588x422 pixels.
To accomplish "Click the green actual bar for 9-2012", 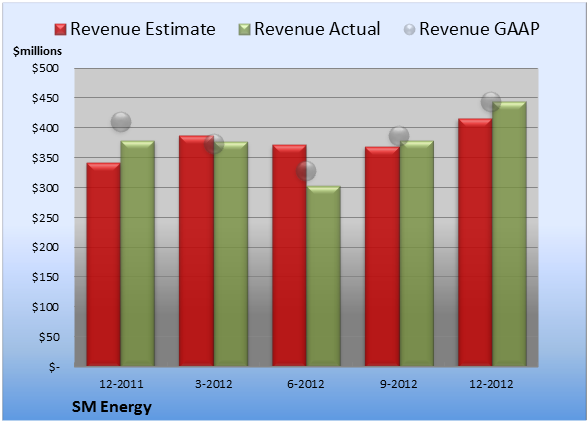I will (x=417, y=254).
